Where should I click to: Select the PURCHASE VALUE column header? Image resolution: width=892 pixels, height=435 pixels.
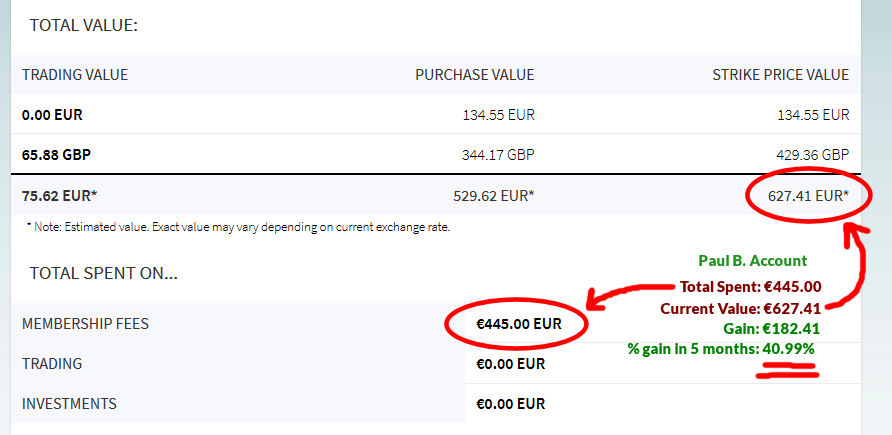coord(474,74)
